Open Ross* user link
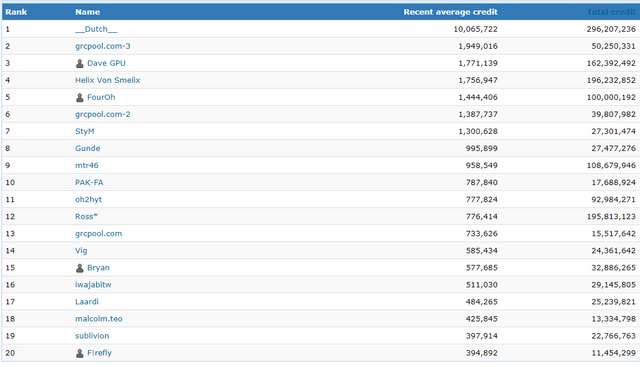This screenshot has width=640, height=367. (x=86, y=217)
